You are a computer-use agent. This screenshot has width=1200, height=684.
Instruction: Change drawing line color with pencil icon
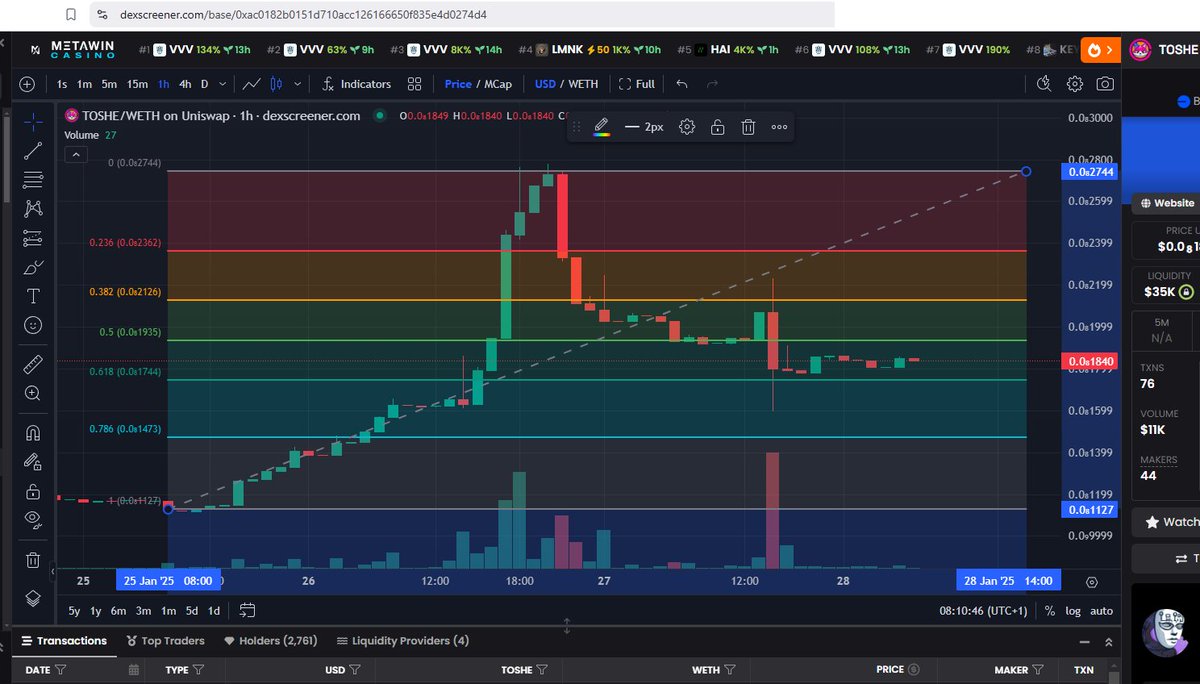[601, 127]
